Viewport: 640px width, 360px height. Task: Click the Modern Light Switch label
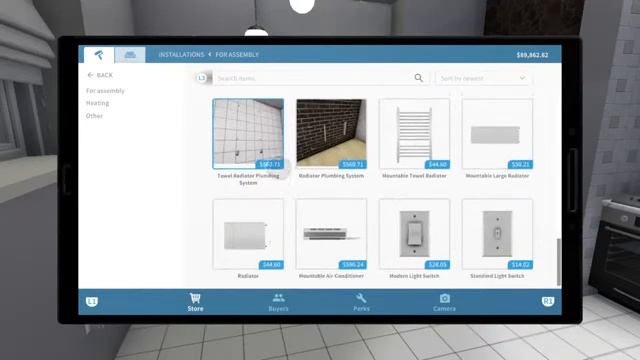414,276
